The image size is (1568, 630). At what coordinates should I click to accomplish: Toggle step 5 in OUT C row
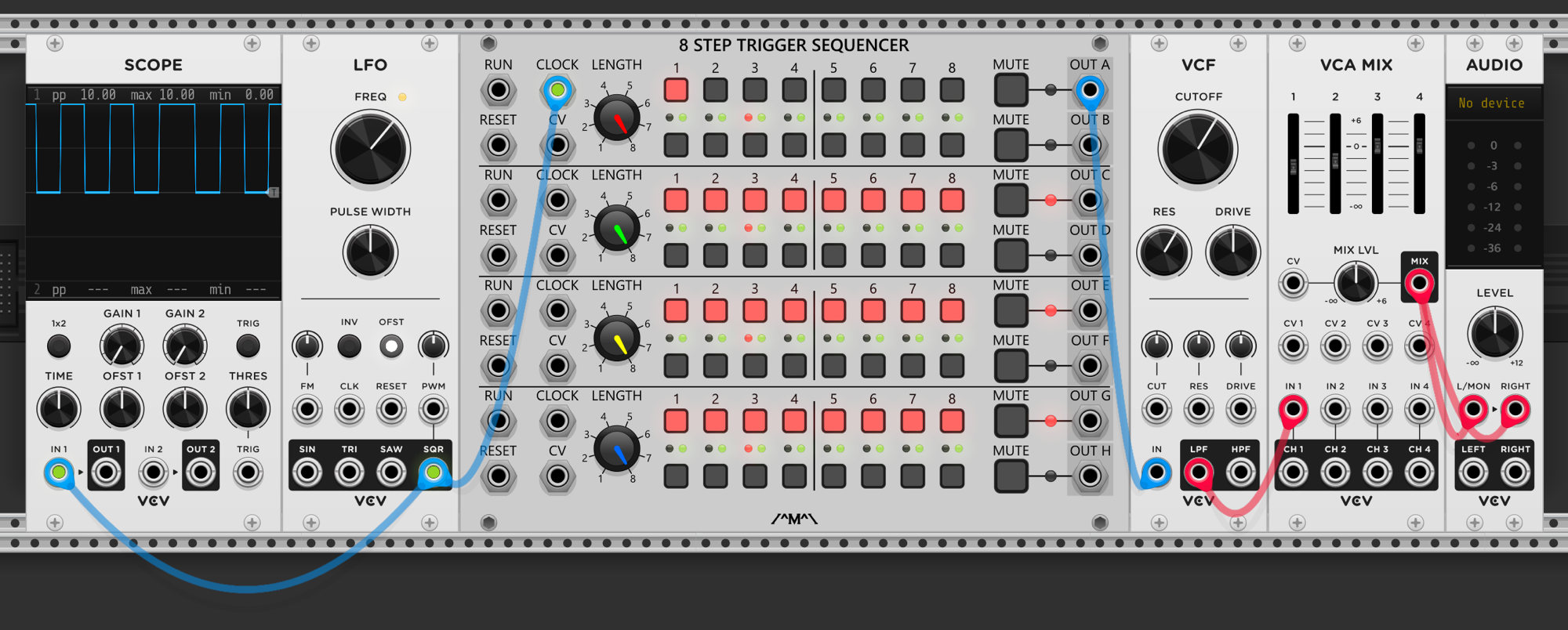tap(833, 201)
